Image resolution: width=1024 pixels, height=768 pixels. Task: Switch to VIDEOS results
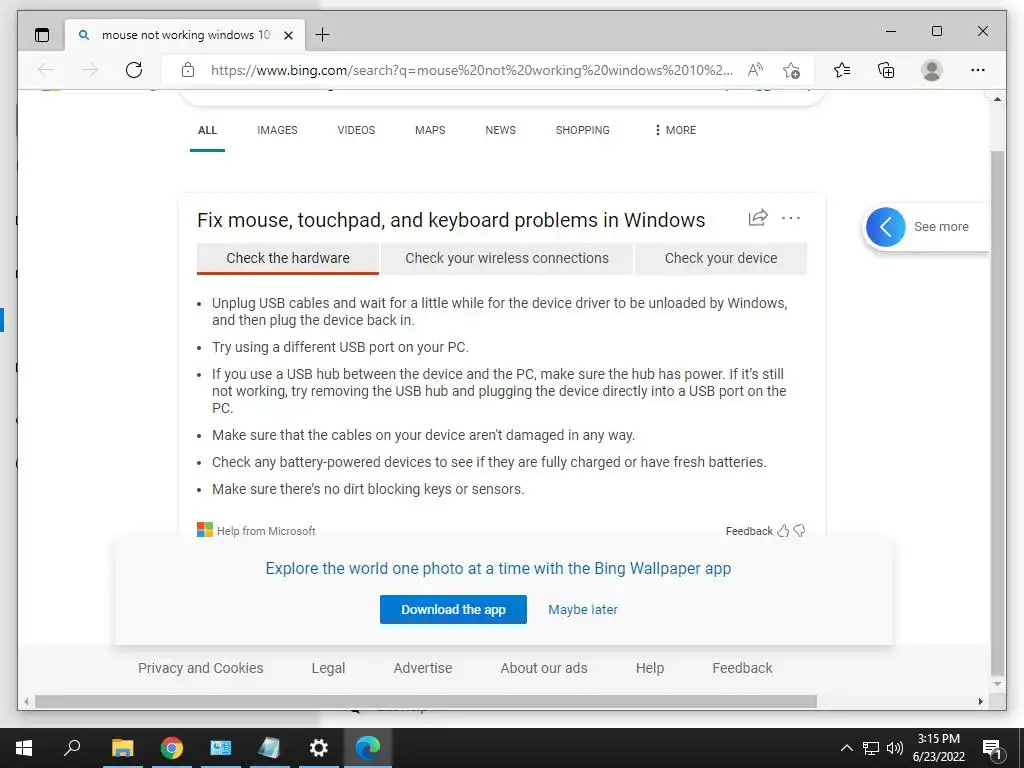pyautogui.click(x=356, y=130)
